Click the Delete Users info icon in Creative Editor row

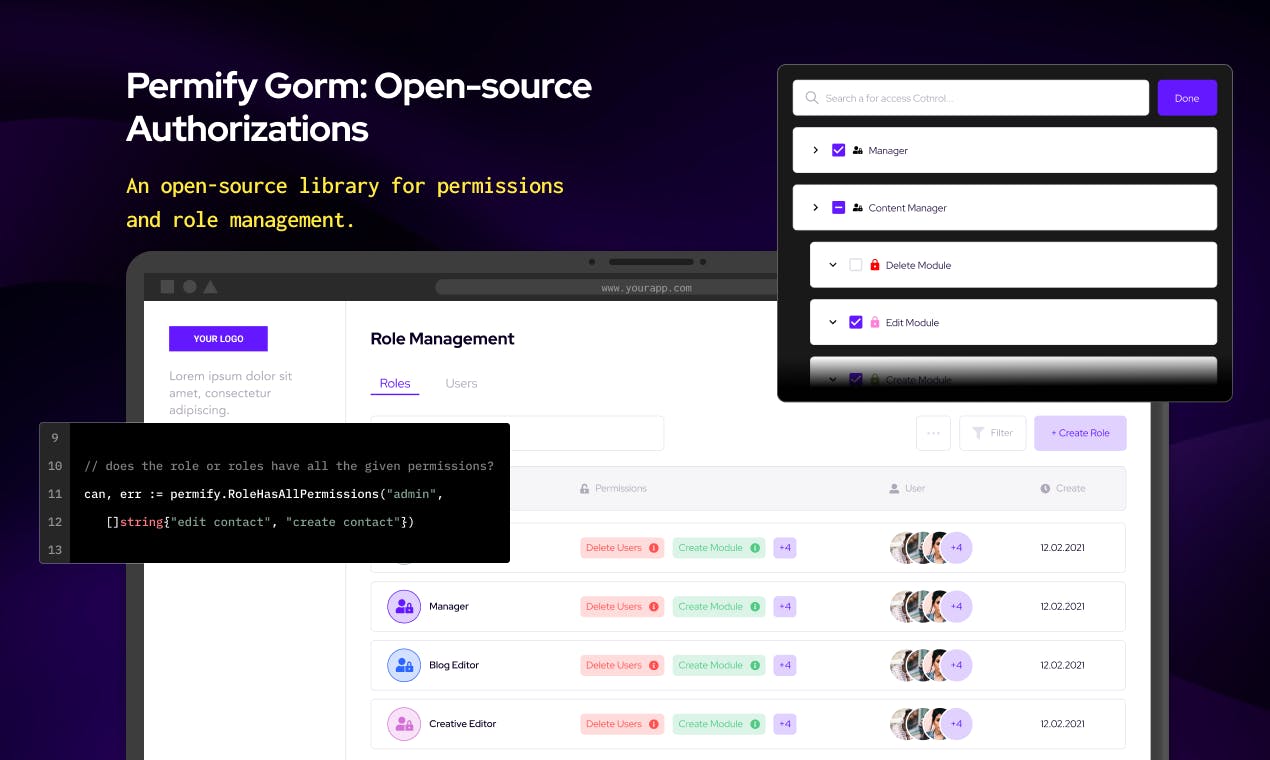click(x=654, y=724)
